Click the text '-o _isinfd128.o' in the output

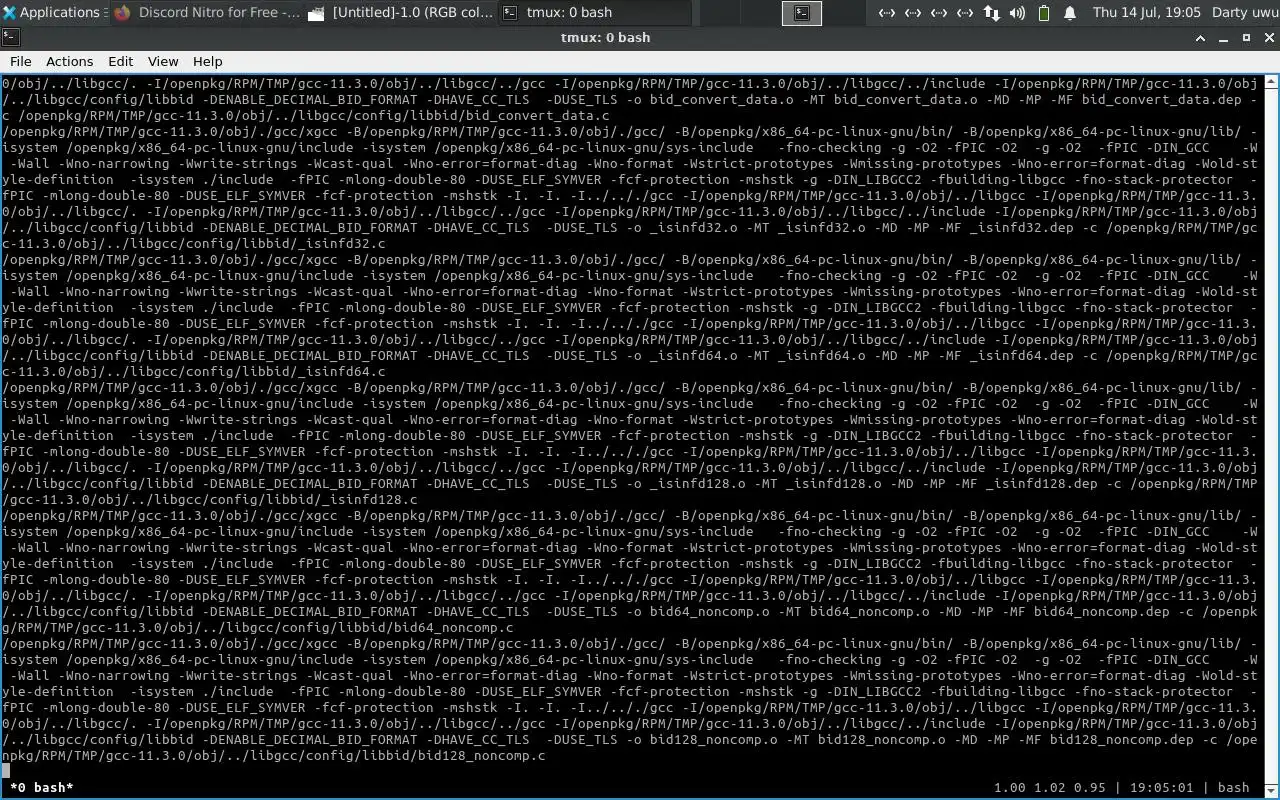[685, 484]
